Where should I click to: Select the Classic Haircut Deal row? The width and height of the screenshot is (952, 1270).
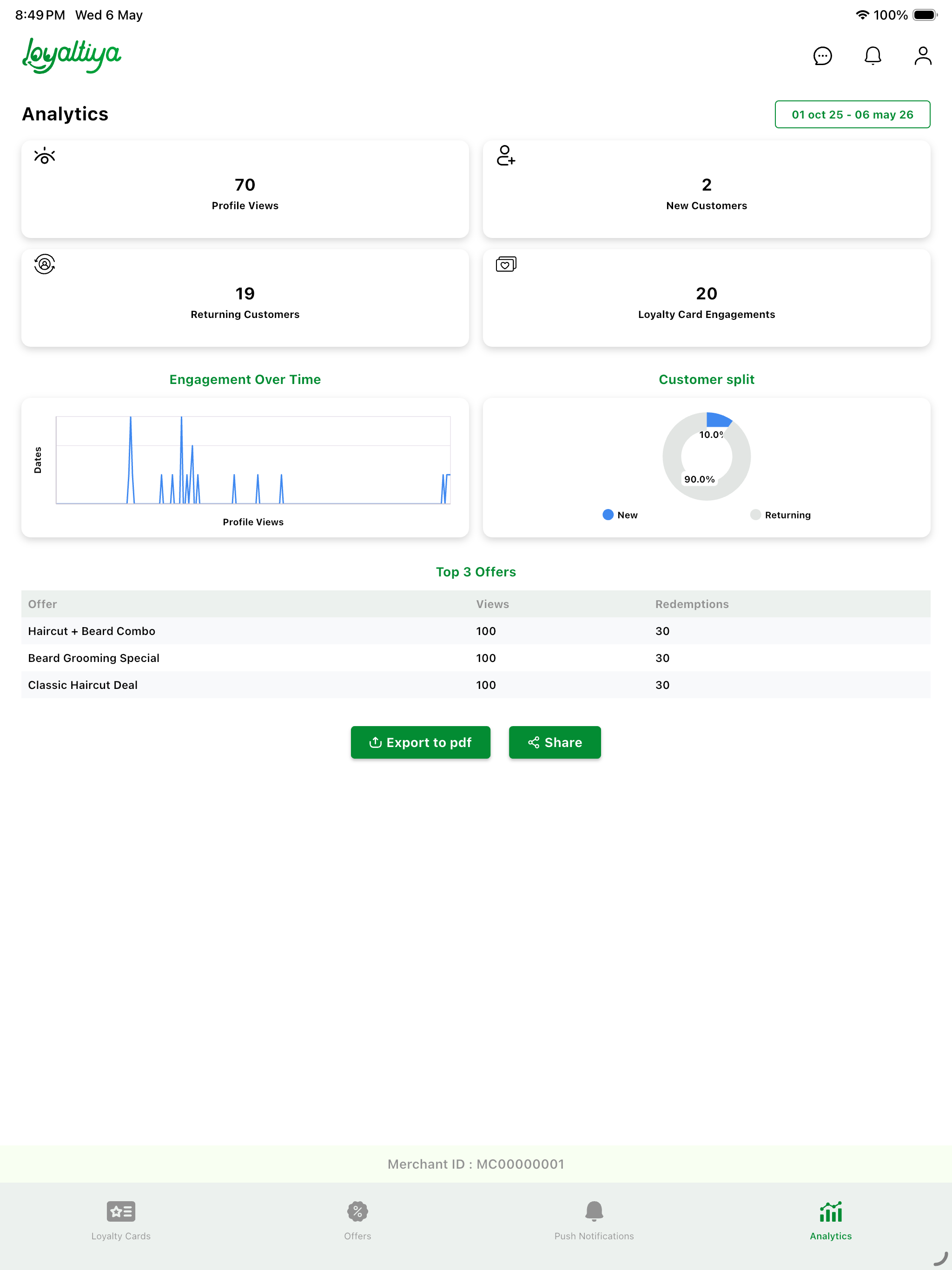(x=476, y=685)
